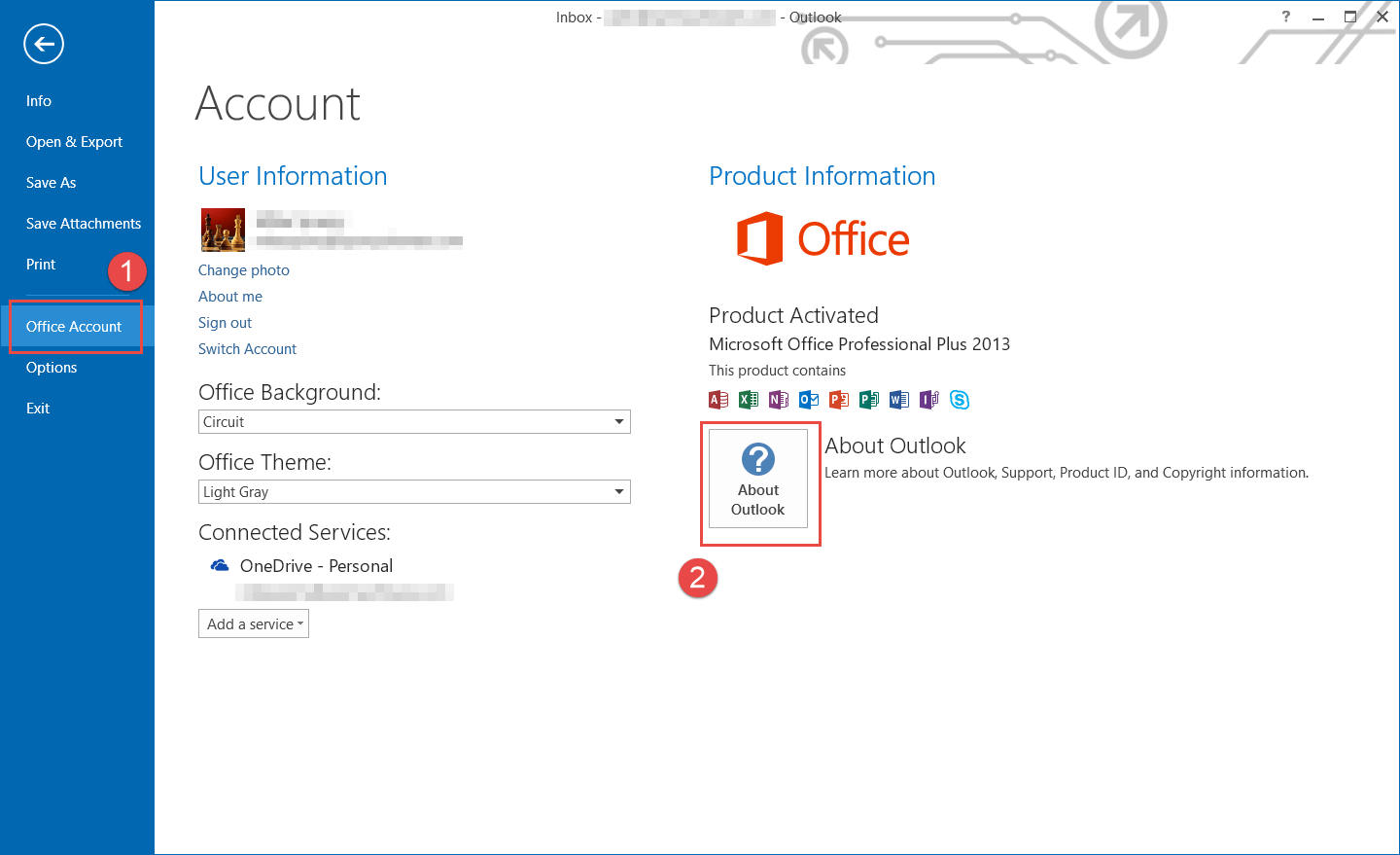Viewport: 1400px width, 855px height.
Task: Minimize the Outlook window
Action: coord(1318,17)
